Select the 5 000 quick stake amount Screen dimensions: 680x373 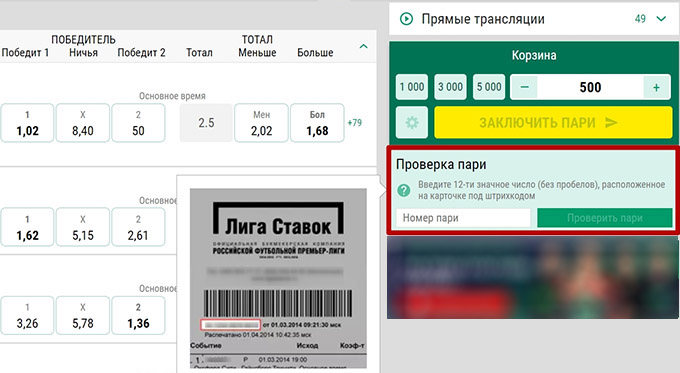click(489, 87)
